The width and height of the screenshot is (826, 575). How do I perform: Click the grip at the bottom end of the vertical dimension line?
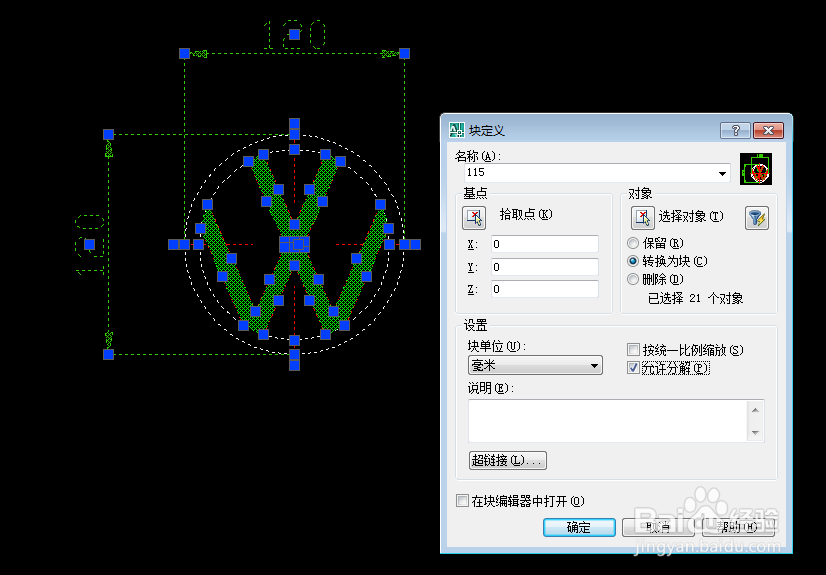pos(109,354)
